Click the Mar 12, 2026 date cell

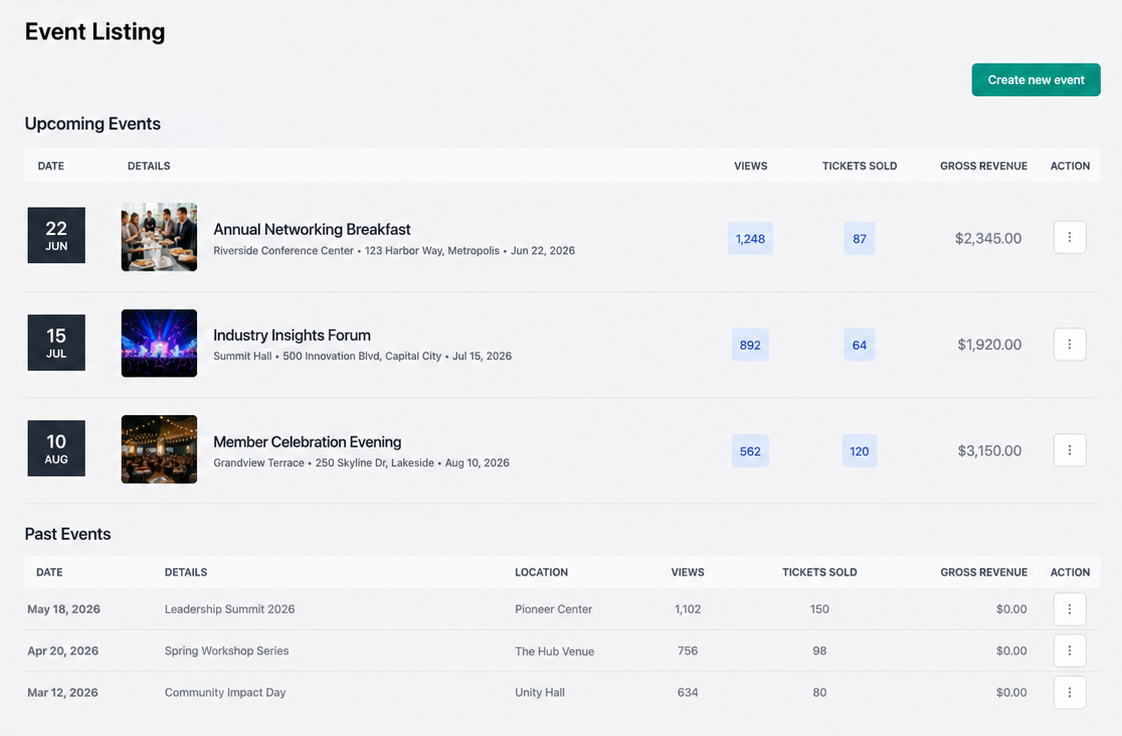pyautogui.click(x=63, y=692)
